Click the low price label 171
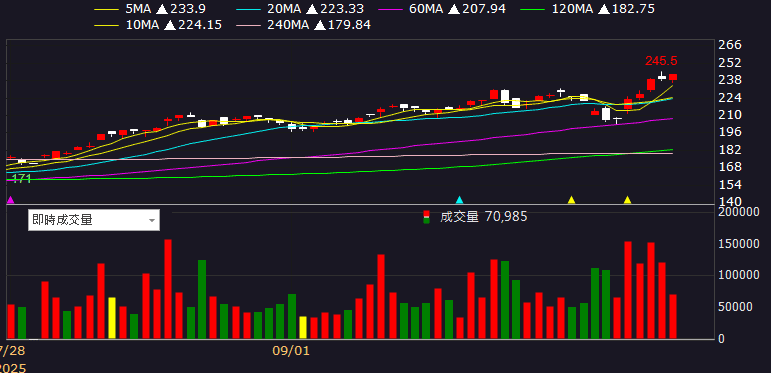This screenshot has height=373, width=771. 21,179
